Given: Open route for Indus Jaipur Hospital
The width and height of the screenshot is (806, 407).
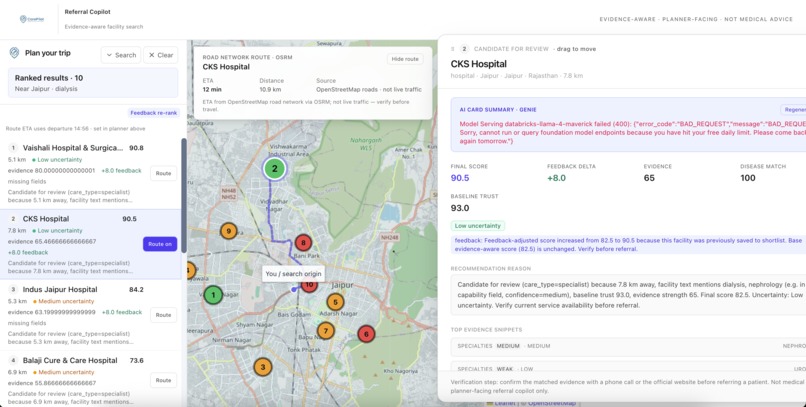Looking at the screenshot, I should (163, 315).
